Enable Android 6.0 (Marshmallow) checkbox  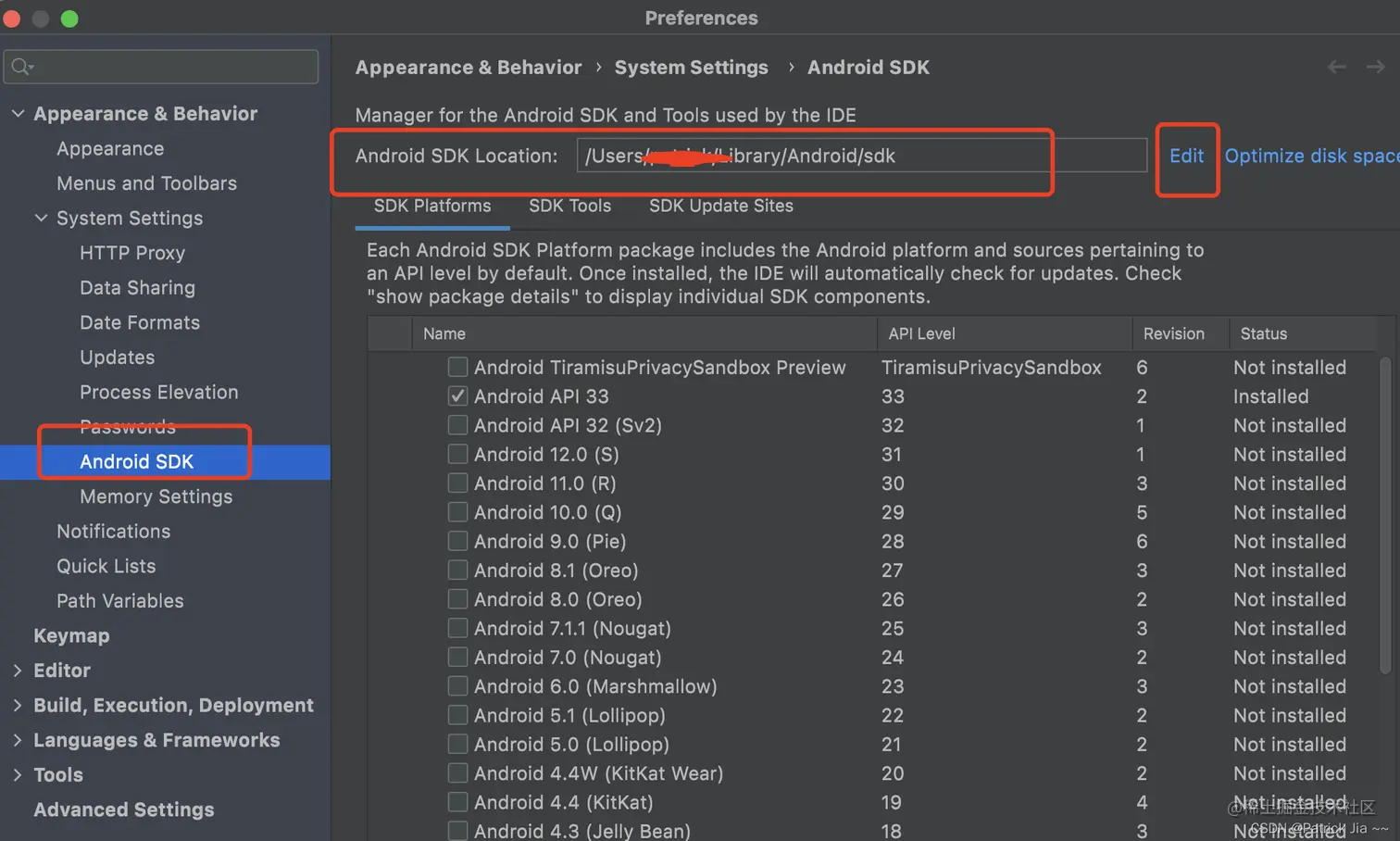[457, 686]
